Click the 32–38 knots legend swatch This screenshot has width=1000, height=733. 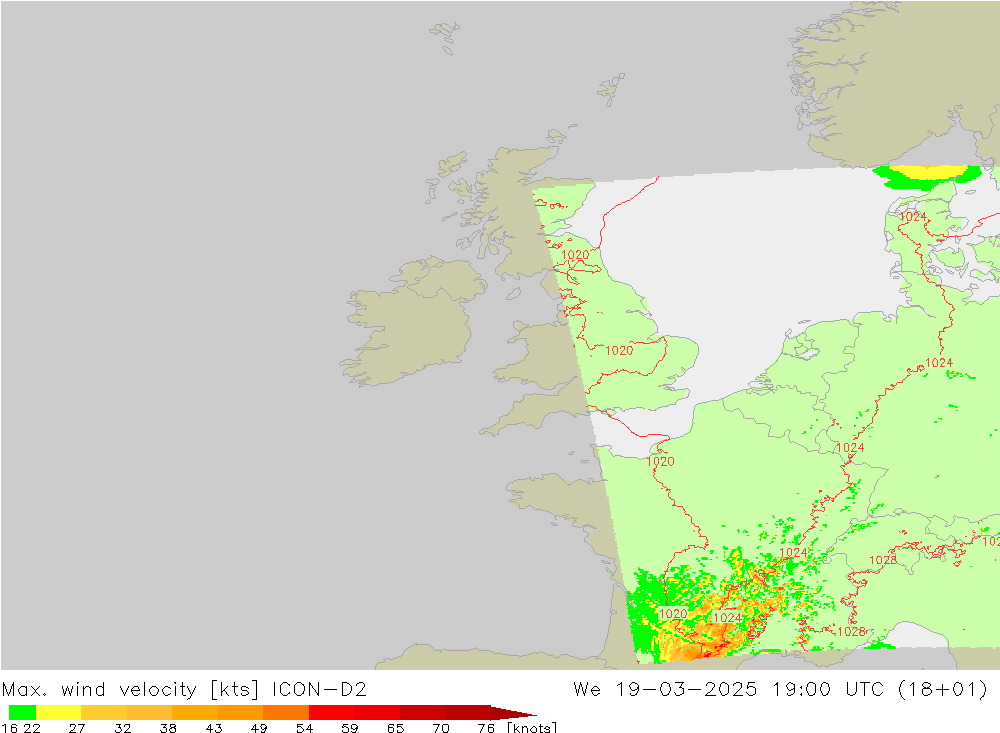tap(149, 713)
